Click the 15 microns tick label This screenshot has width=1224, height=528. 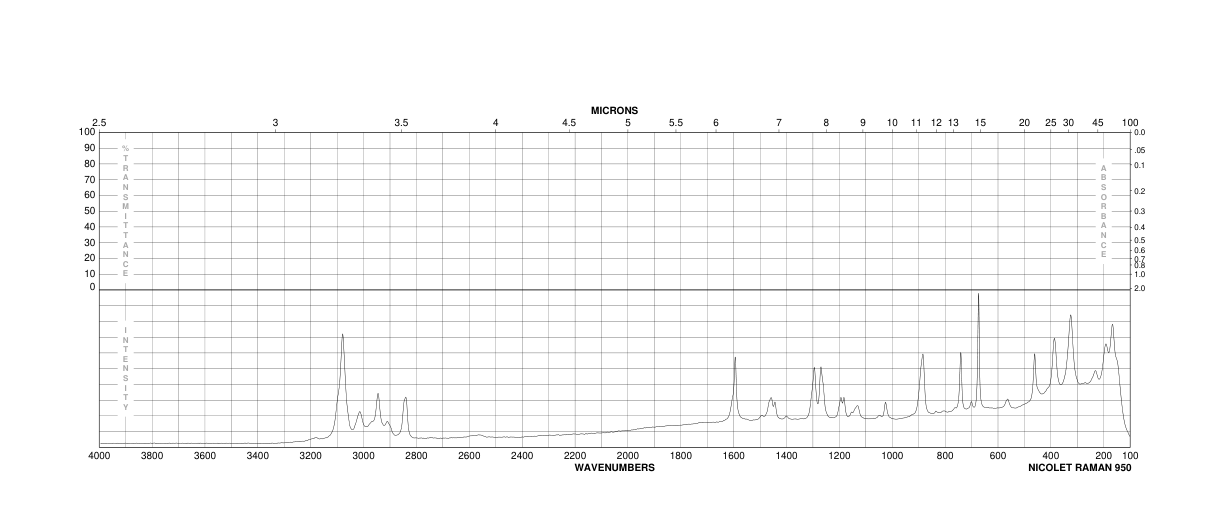pyautogui.click(x=981, y=123)
